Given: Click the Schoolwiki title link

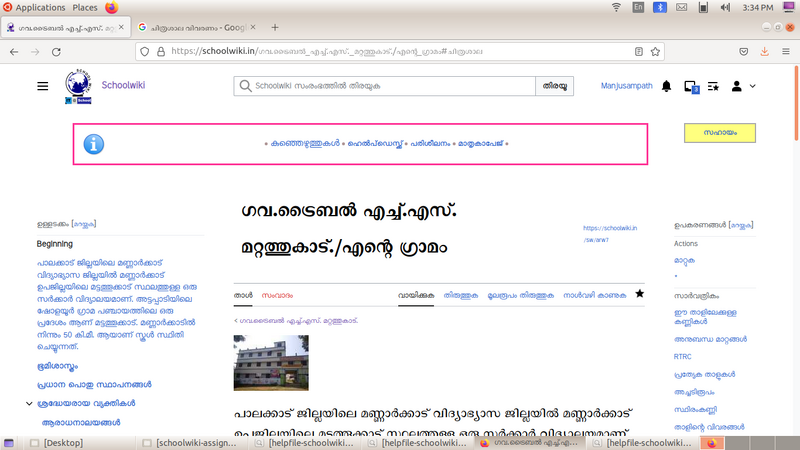Looking at the screenshot, I should 123,85.
